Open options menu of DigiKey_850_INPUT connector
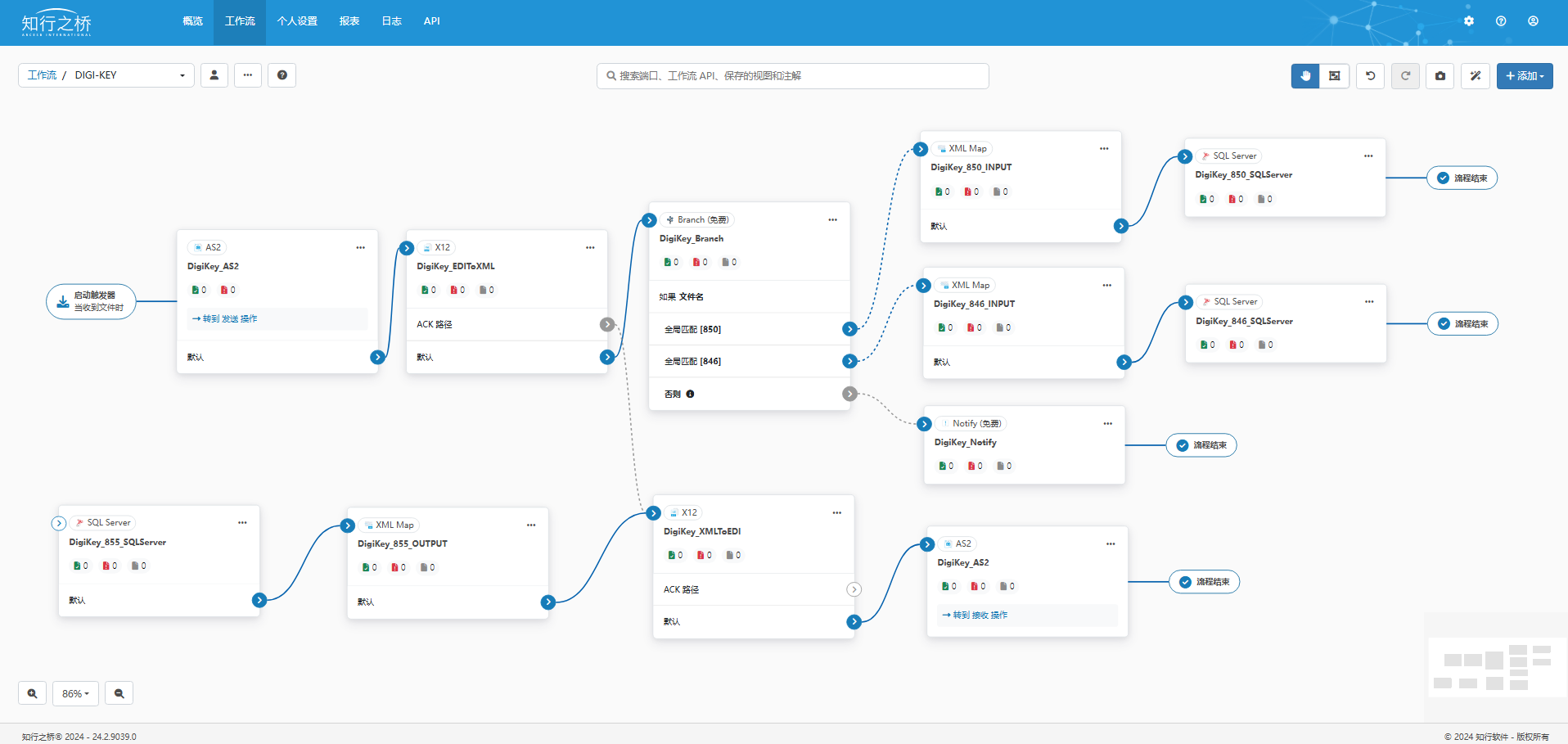 1104,148
